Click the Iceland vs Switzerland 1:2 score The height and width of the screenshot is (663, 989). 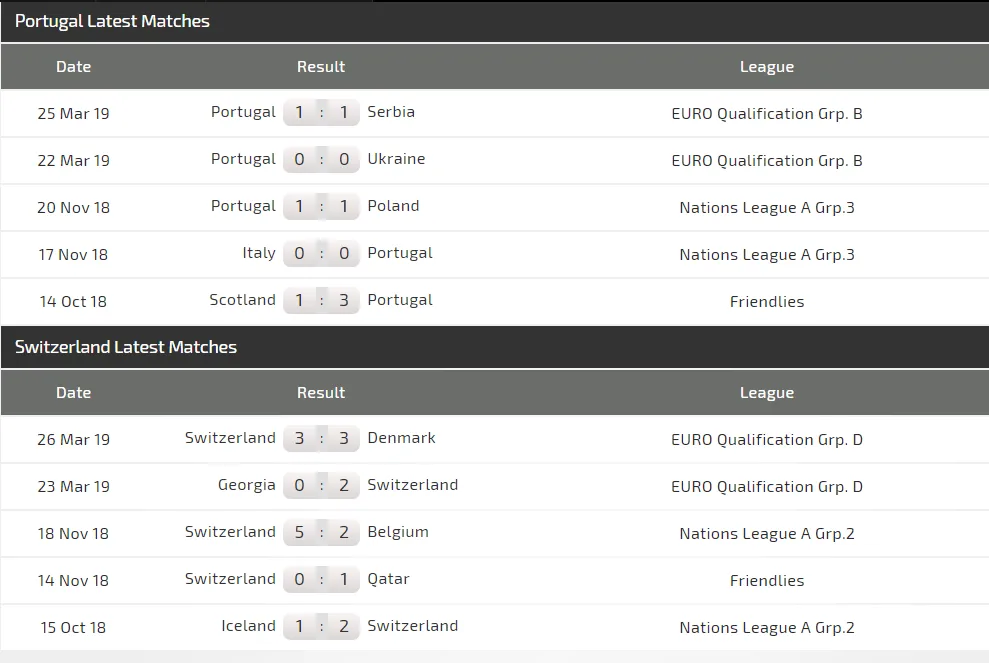321,627
